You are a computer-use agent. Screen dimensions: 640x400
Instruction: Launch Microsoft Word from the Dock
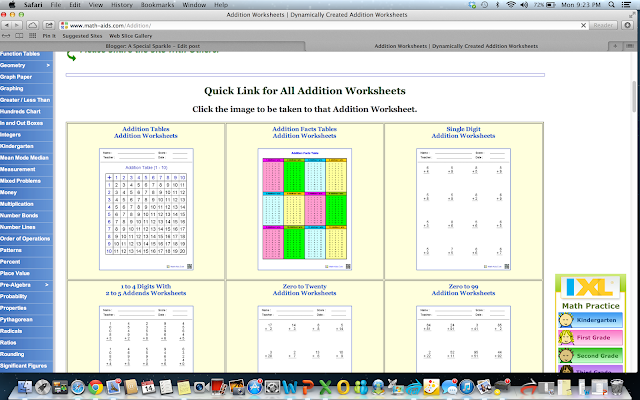tap(290, 387)
